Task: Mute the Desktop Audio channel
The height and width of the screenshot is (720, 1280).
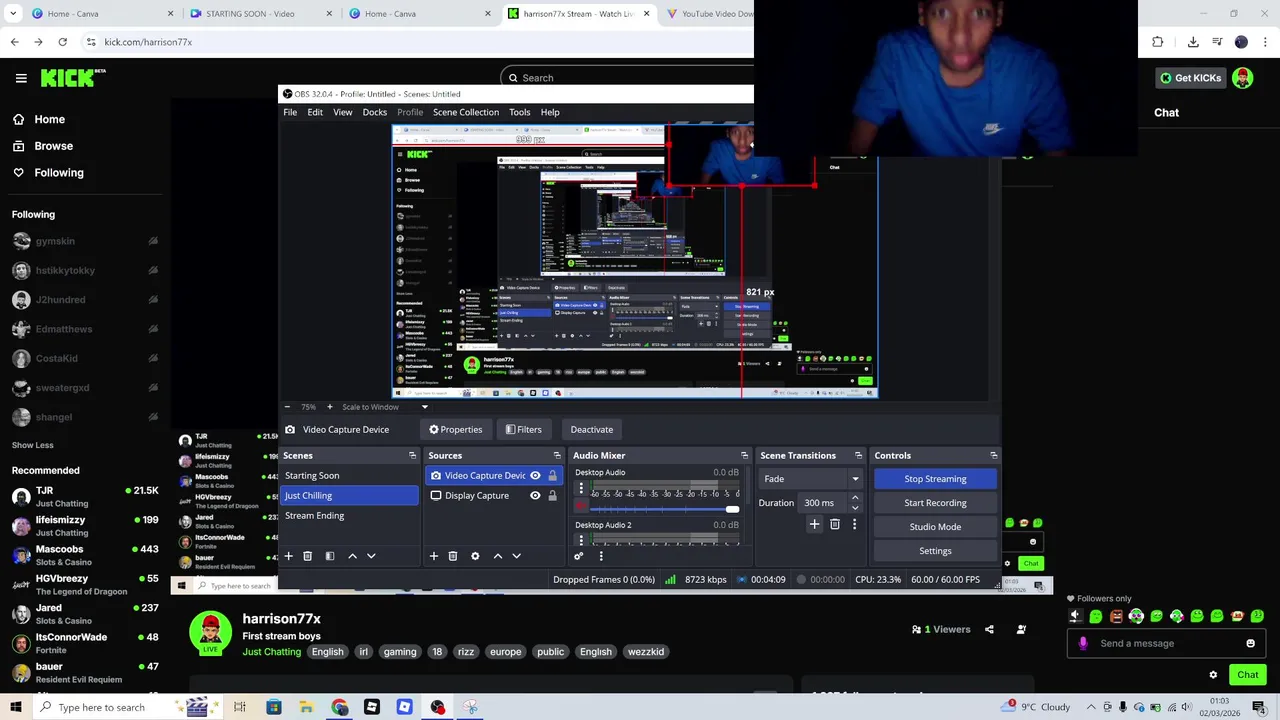Action: 581,507
